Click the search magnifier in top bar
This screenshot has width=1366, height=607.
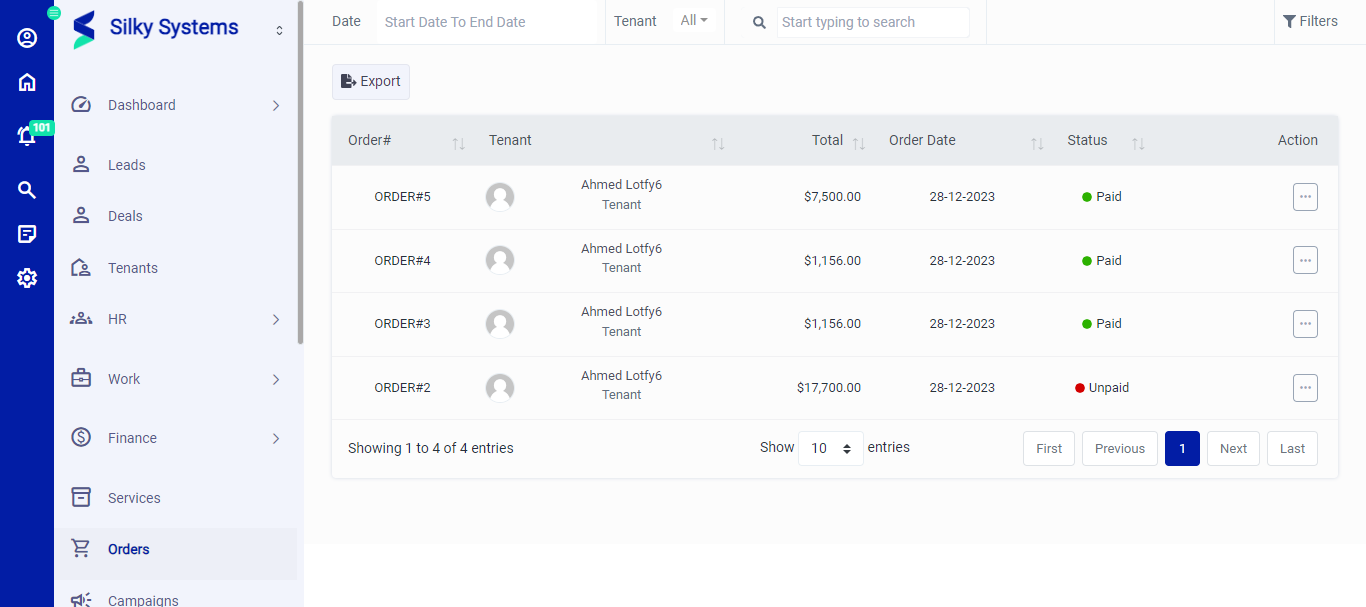click(x=759, y=22)
